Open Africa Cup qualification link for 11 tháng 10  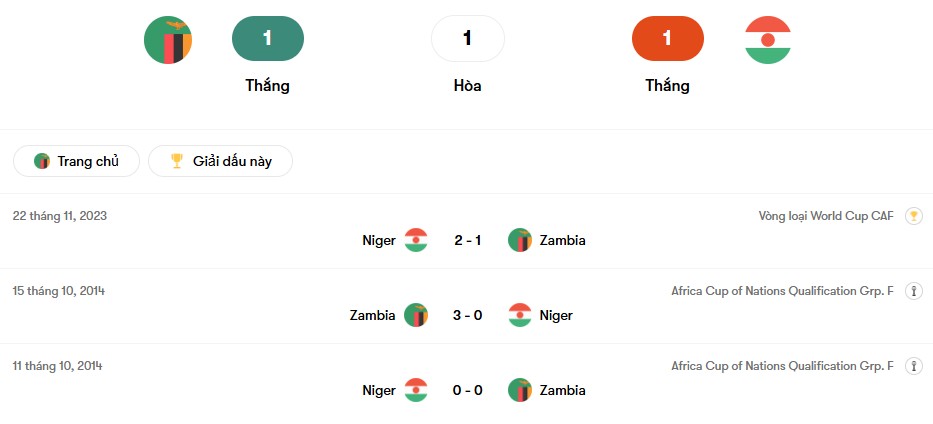(782, 366)
